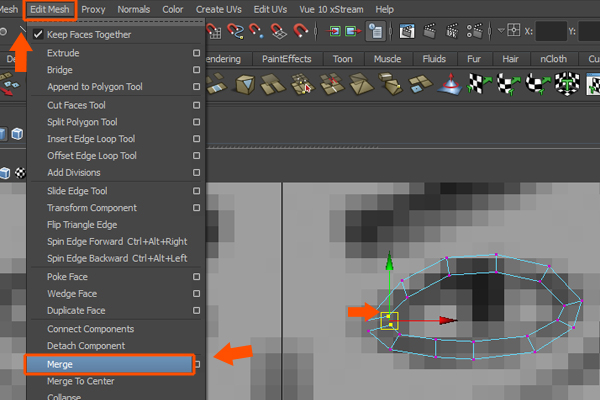Apply Cylindrical Mapping checker shelf icon

(509, 84)
